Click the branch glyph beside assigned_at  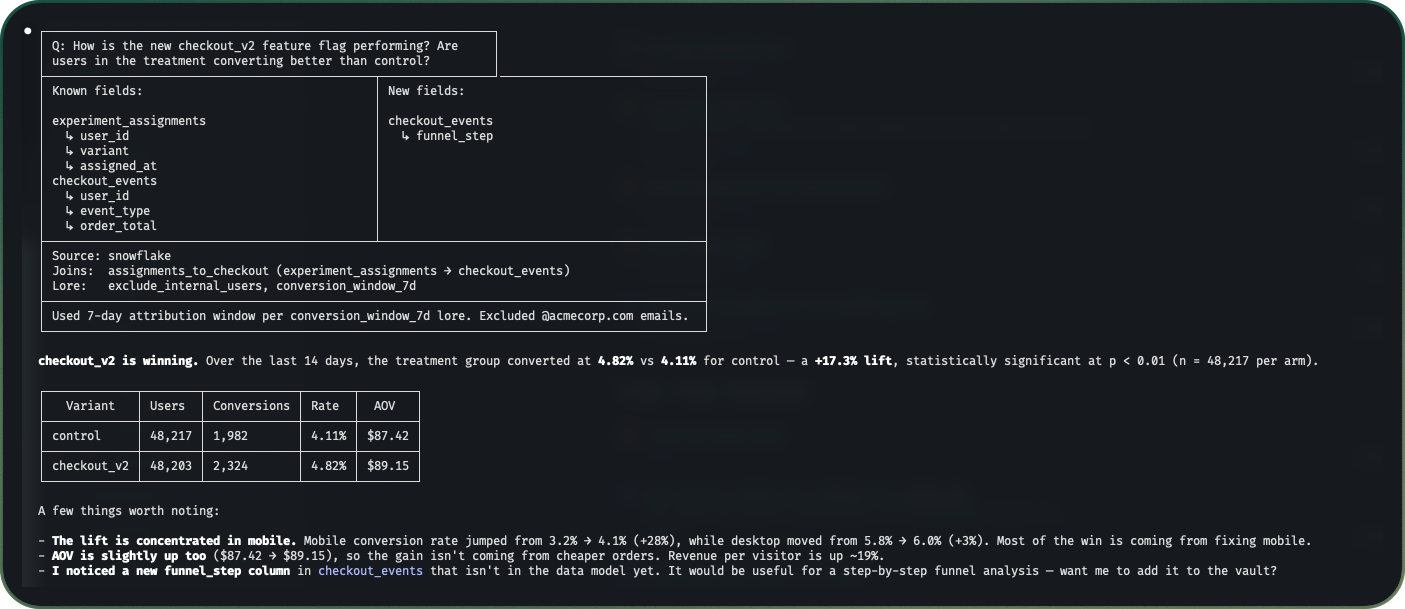[68, 165]
